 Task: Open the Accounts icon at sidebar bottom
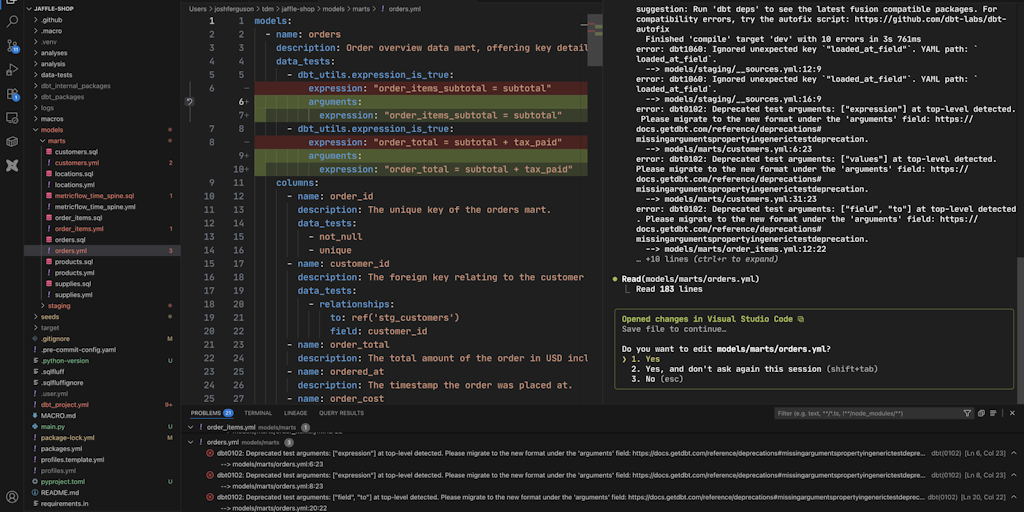click(12, 497)
